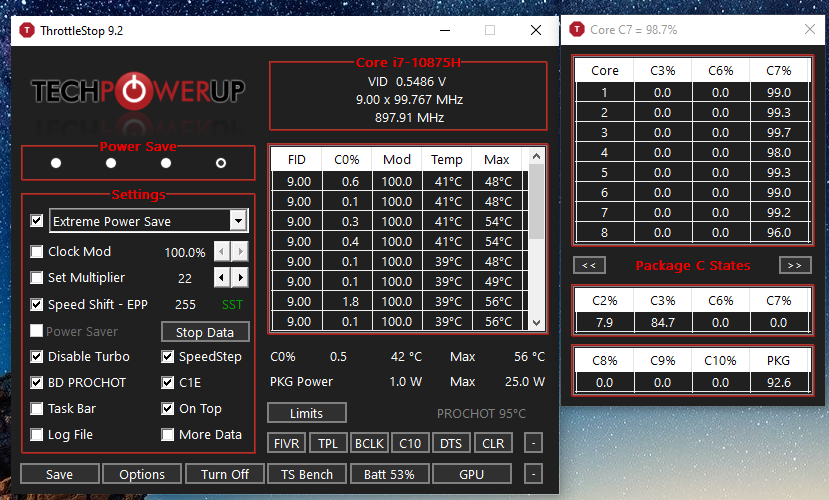Click the core table scrollbar thumb

click(x=536, y=201)
